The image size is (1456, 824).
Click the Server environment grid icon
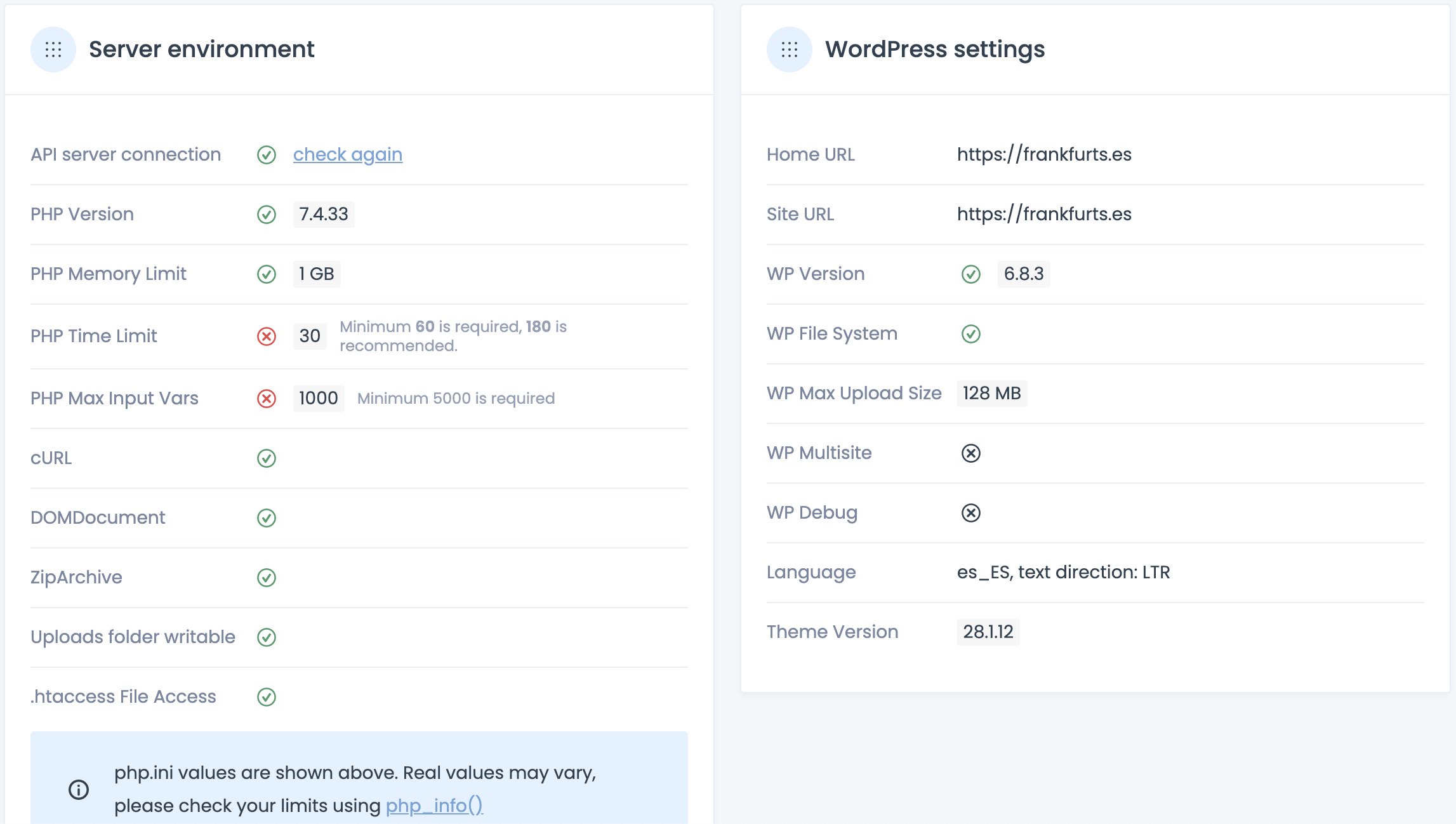pyautogui.click(x=53, y=50)
